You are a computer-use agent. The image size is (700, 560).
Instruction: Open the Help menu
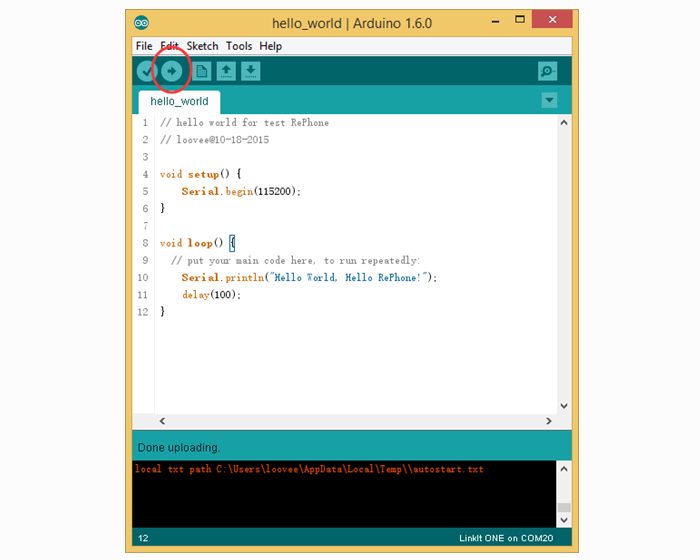271,46
